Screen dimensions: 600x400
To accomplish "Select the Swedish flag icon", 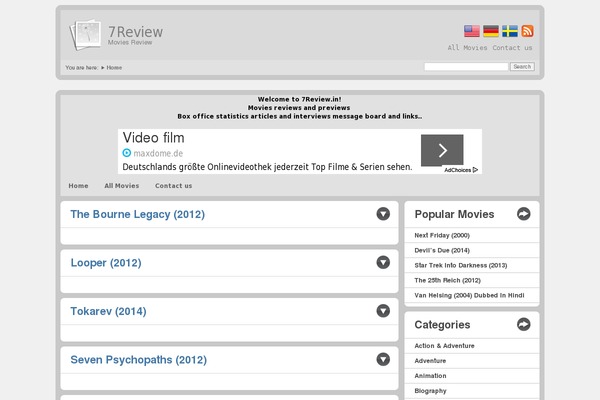I will point(509,32).
